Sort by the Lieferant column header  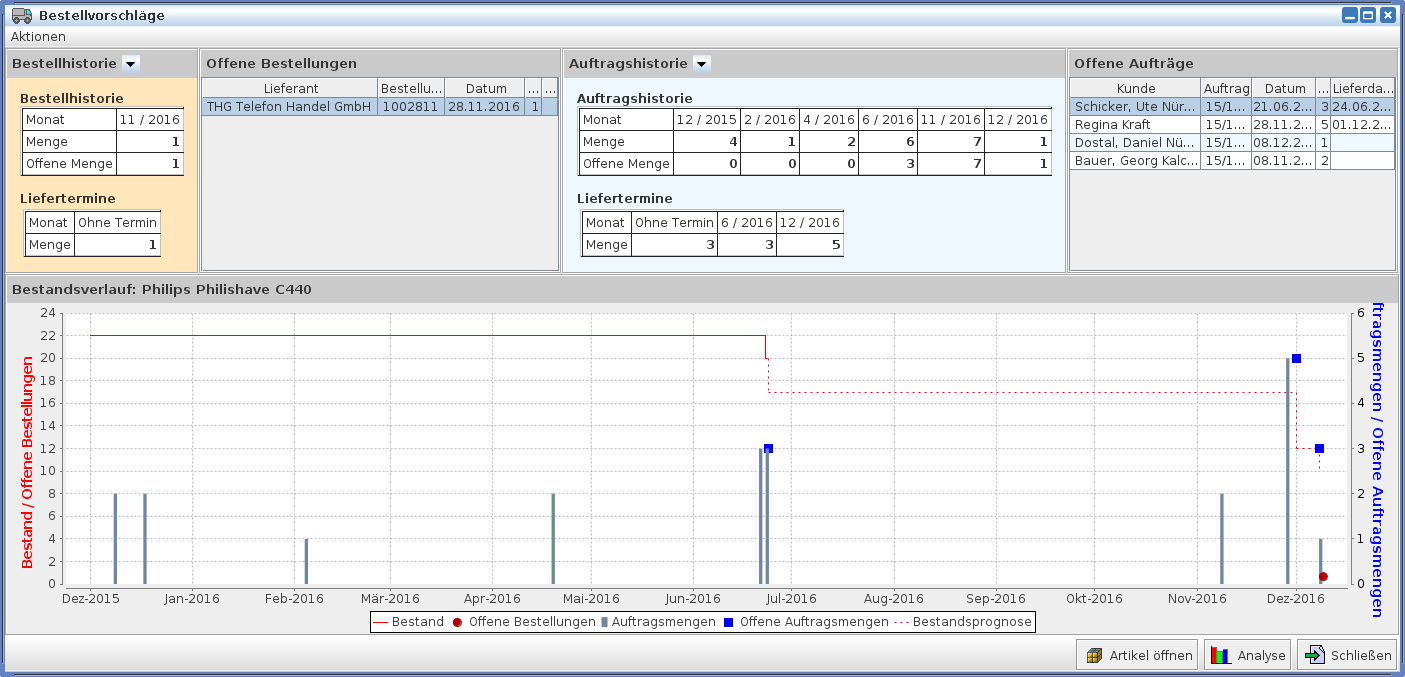290,88
